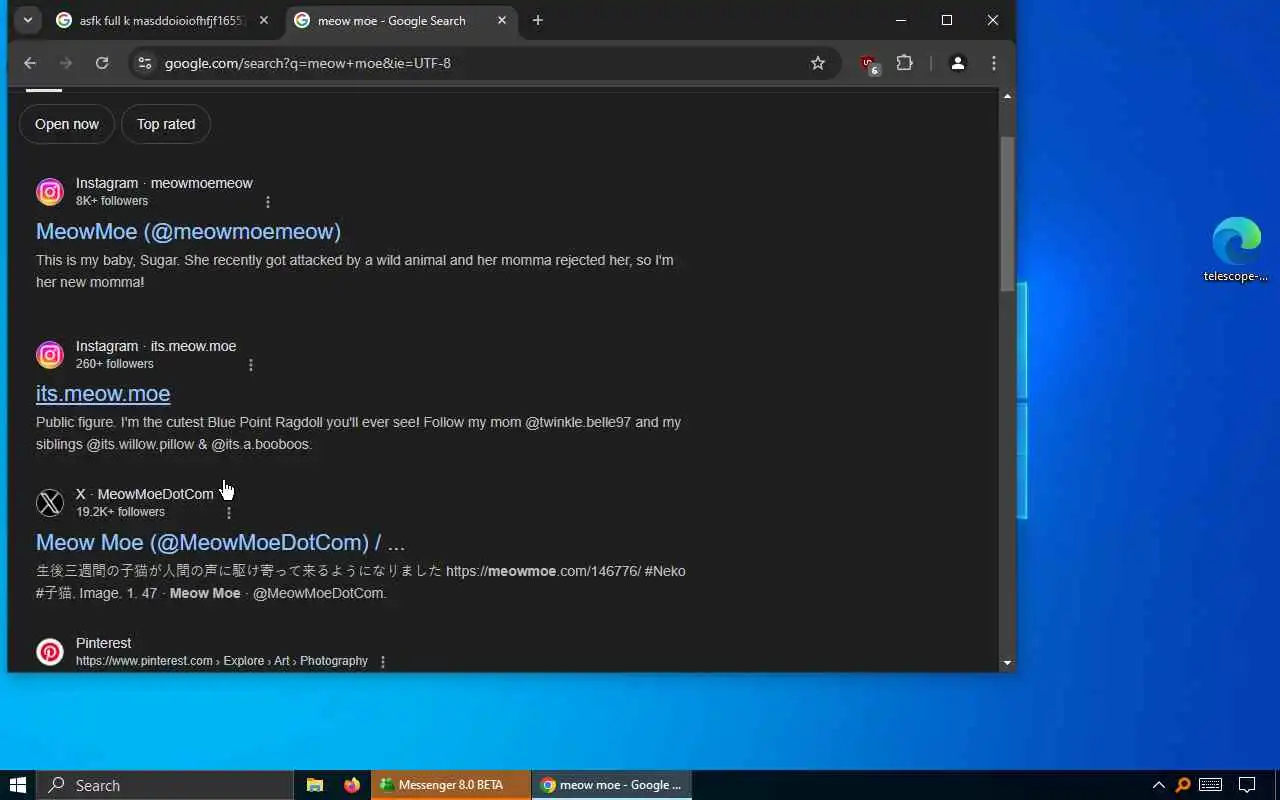1280x800 pixels.
Task: Click 'Instagram · meowmoemeow' source text
Action: coord(164,183)
